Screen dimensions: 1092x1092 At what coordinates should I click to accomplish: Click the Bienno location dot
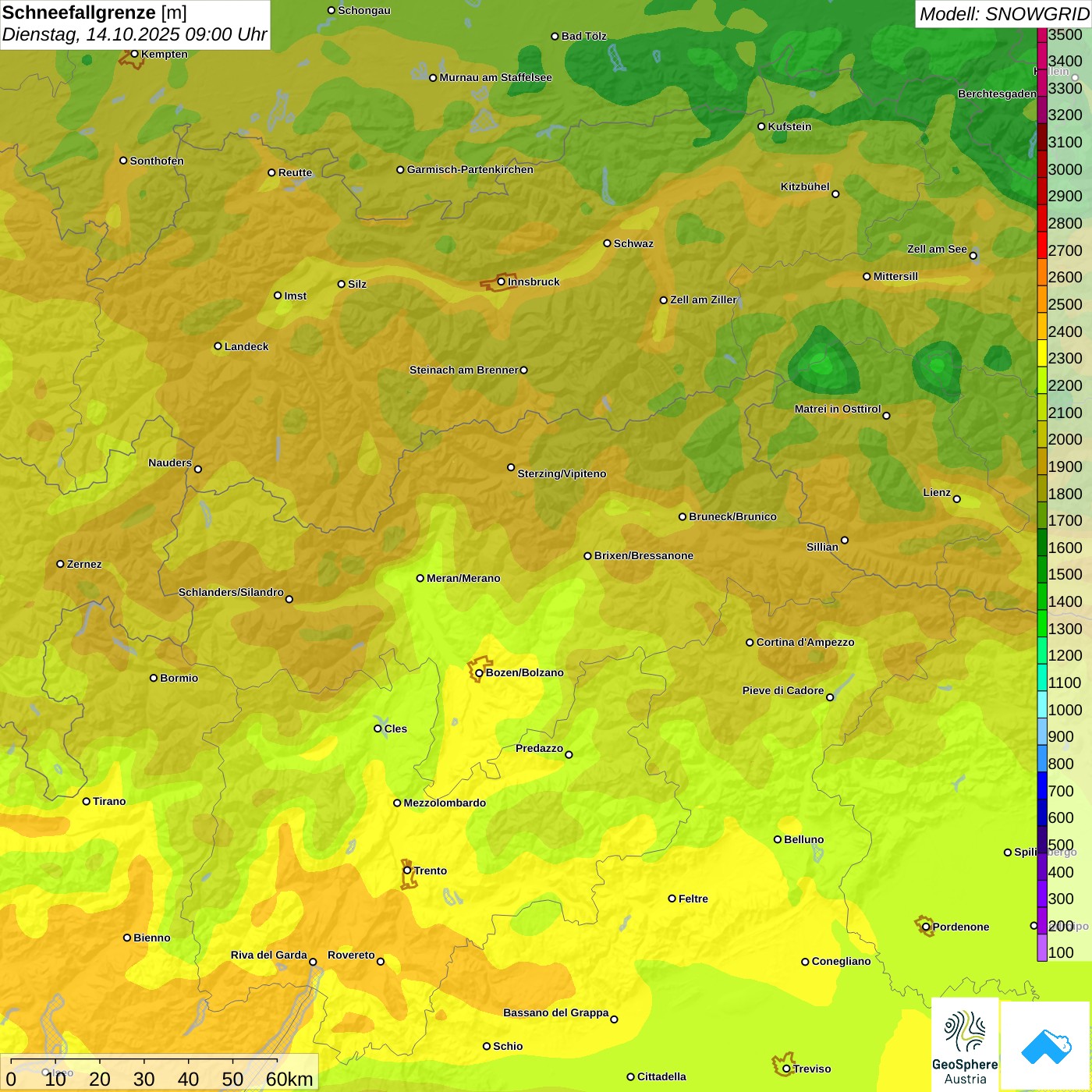[x=127, y=938]
